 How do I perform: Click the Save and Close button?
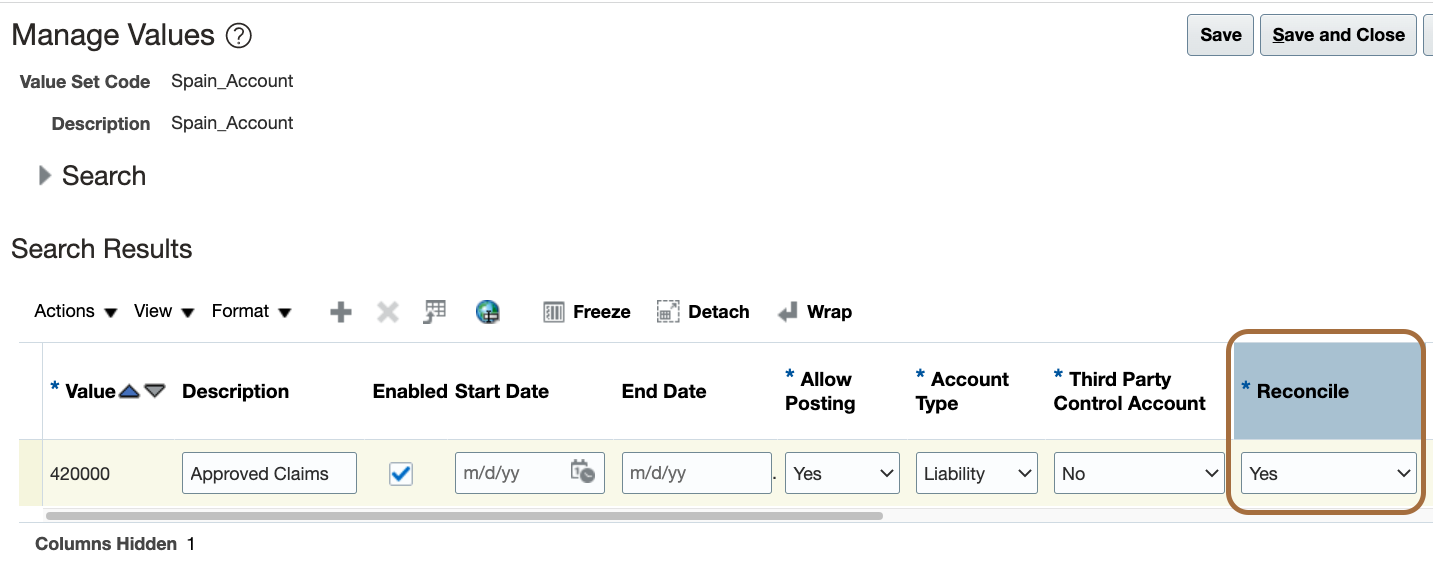click(1338, 35)
